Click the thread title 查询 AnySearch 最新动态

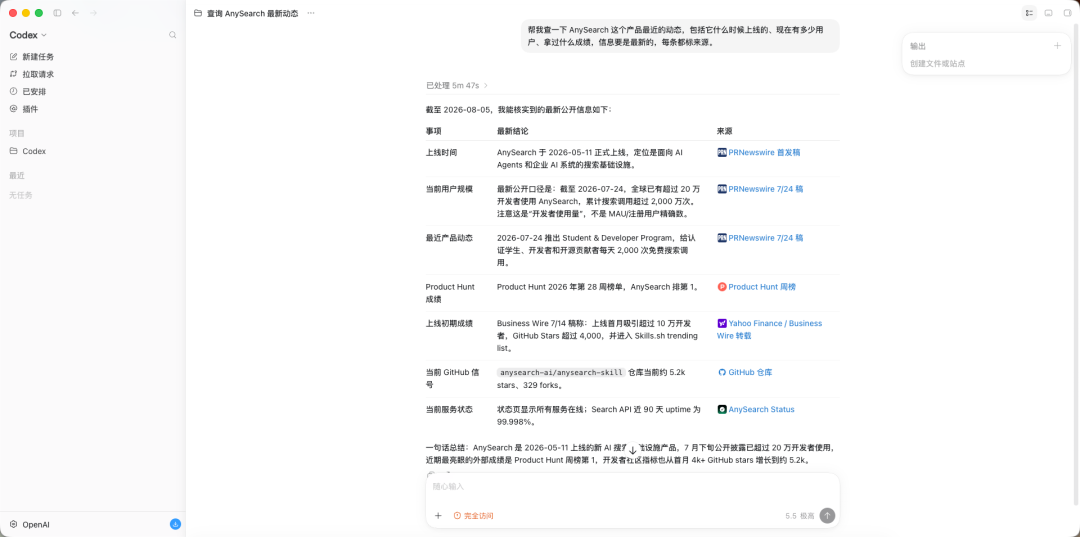[x=252, y=13]
